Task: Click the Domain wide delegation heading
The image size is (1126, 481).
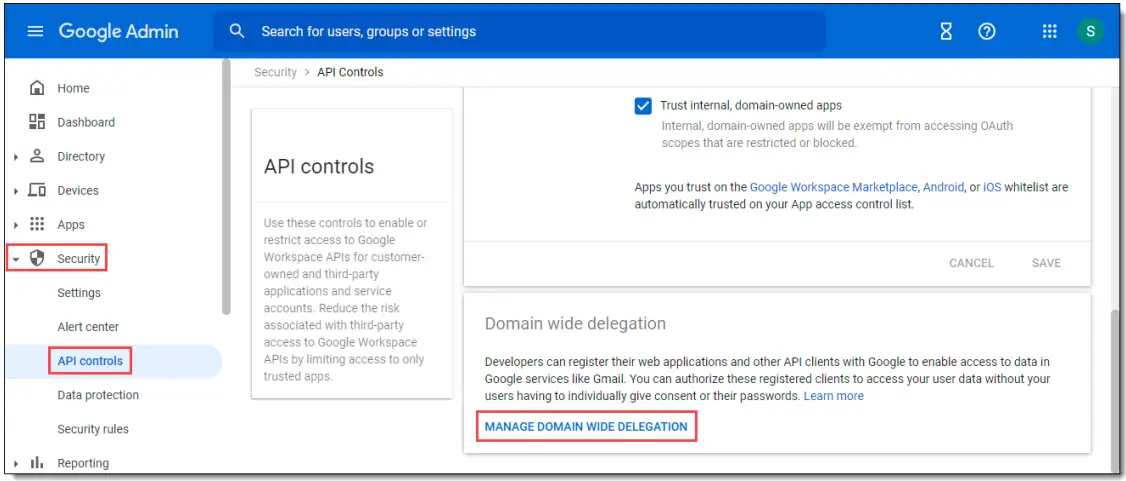Action: 575,323
